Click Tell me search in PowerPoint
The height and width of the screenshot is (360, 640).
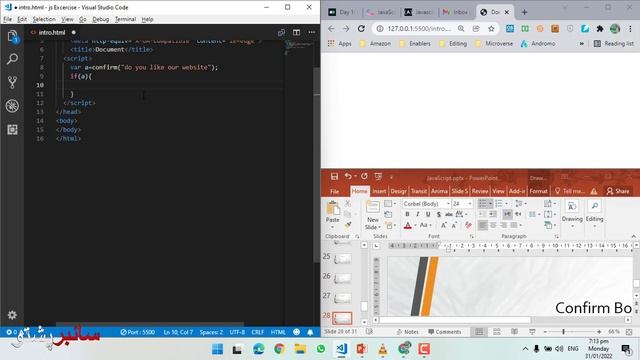569,191
